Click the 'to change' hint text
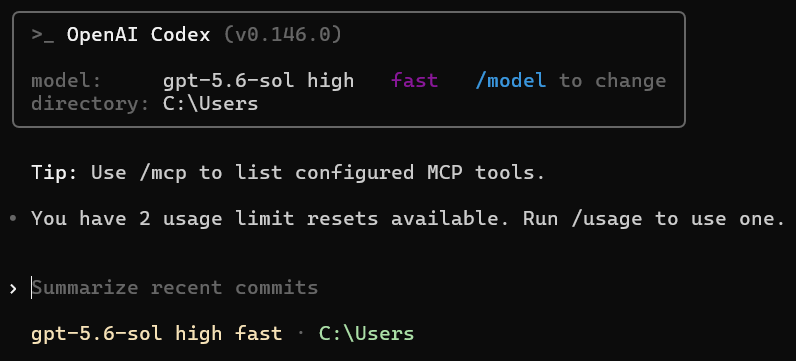This screenshot has width=796, height=361. click(x=613, y=80)
